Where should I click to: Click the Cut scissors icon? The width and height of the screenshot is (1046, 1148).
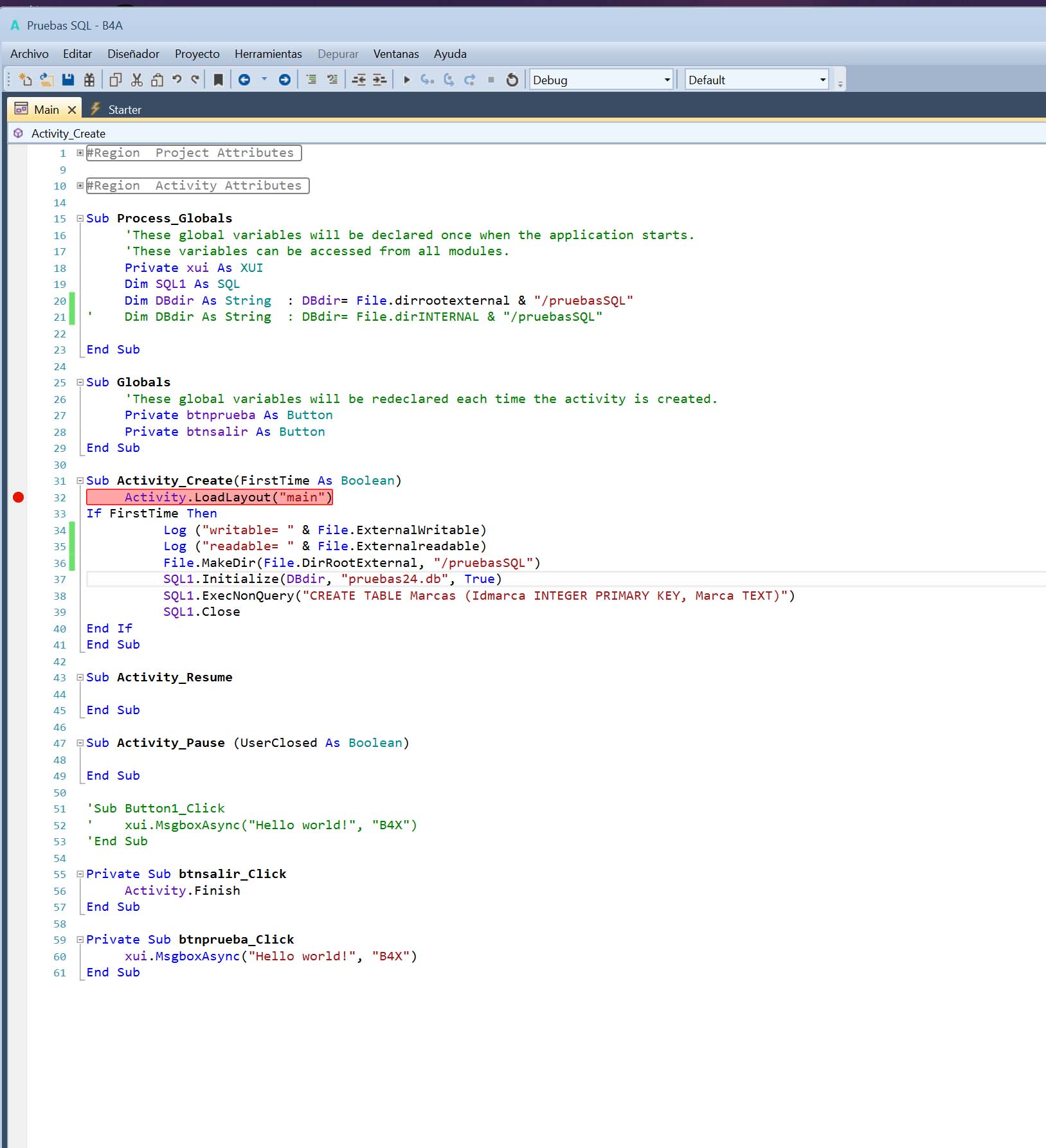[x=136, y=80]
